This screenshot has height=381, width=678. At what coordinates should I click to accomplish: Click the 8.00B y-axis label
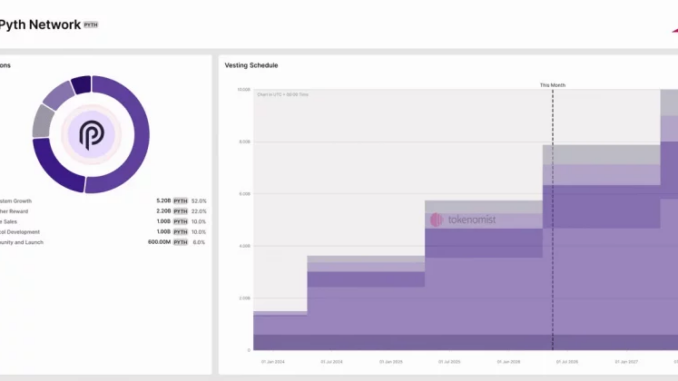point(245,142)
